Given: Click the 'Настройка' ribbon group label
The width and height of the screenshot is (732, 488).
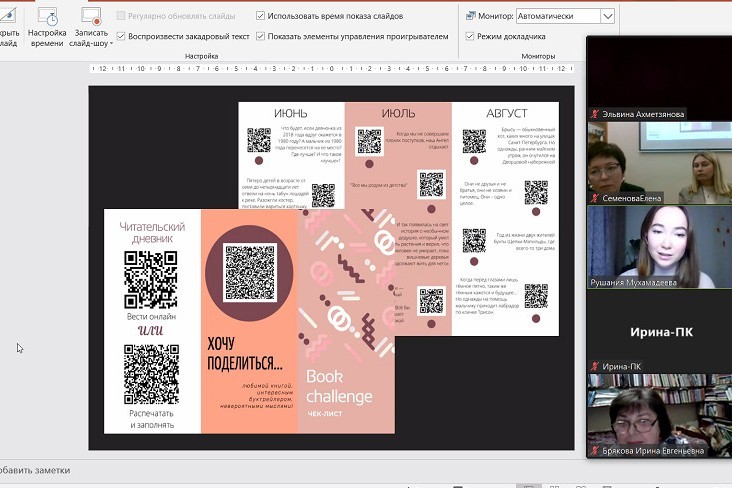Looking at the screenshot, I should point(201,57).
